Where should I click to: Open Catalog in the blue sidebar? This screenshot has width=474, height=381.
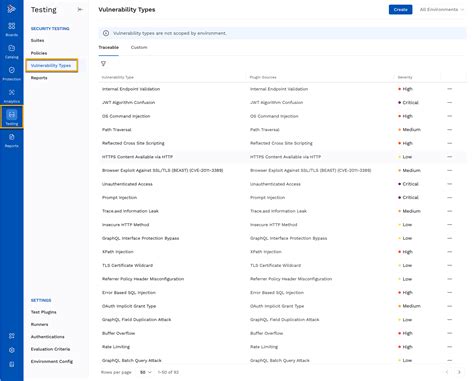click(x=12, y=51)
